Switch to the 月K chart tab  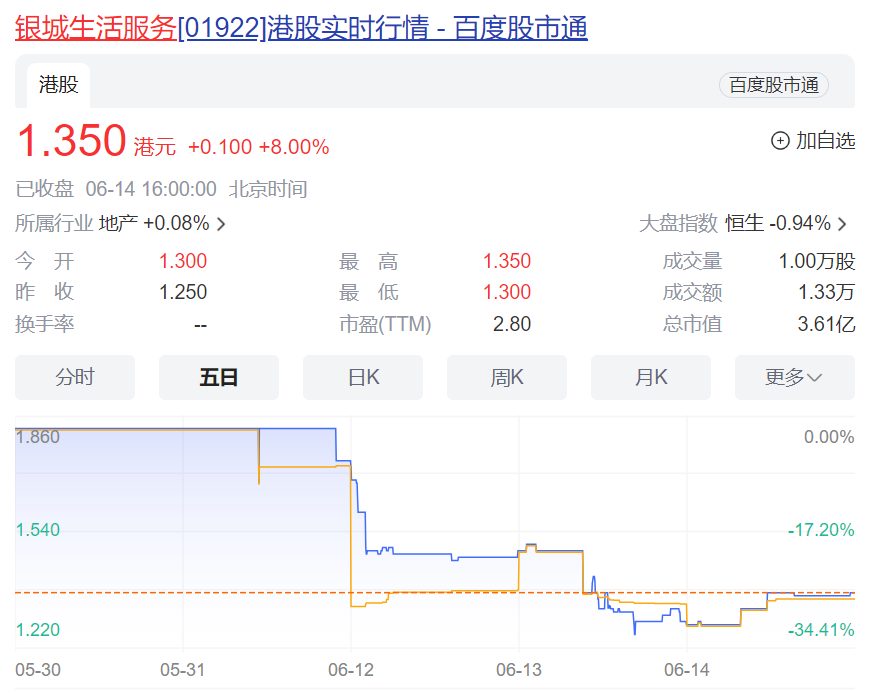[650, 377]
